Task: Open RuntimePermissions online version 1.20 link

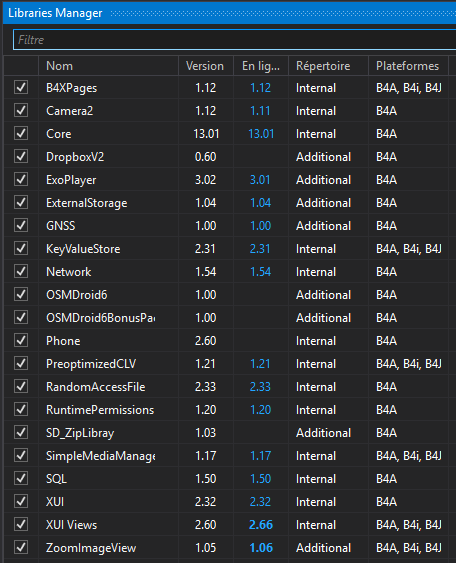Action: 260,410
